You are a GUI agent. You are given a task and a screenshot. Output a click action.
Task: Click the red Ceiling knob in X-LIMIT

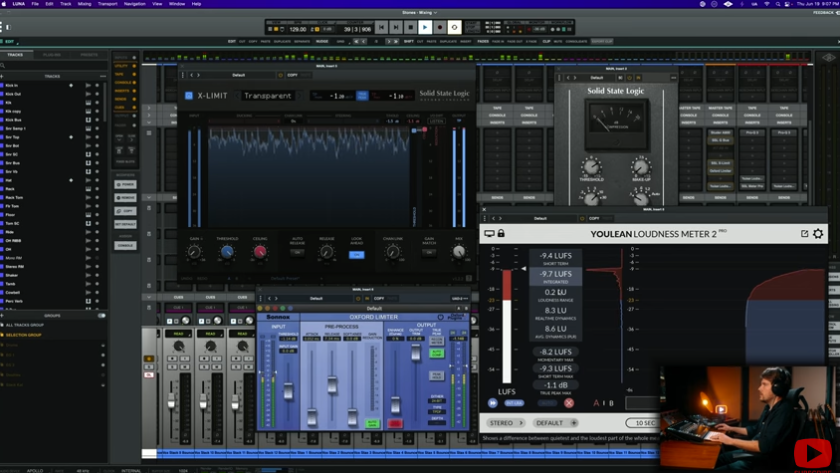(x=260, y=252)
